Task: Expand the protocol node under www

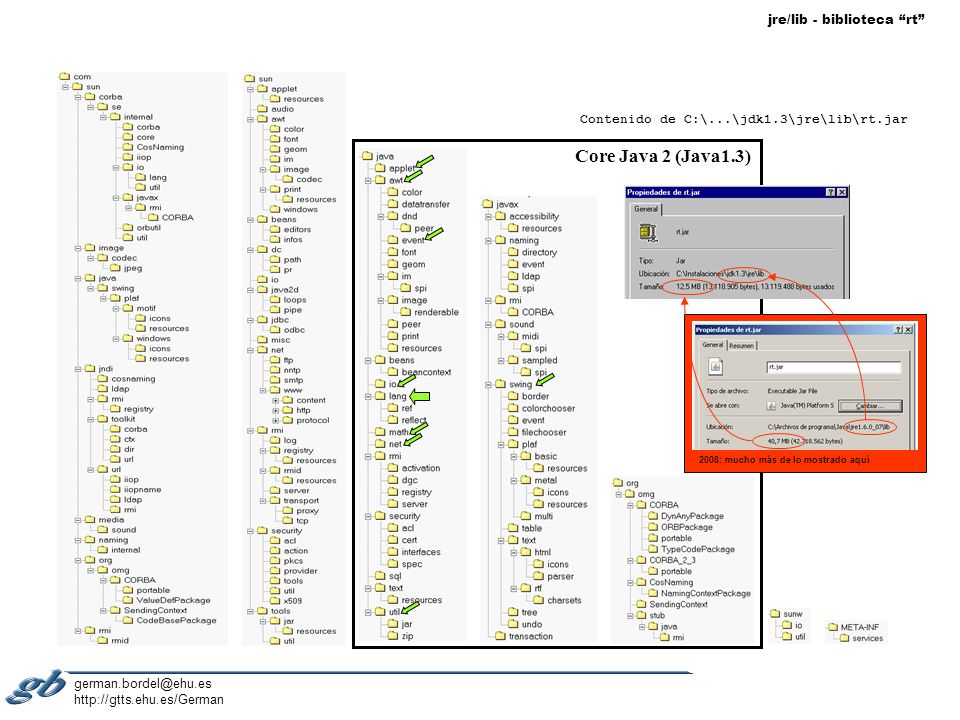Action: (276, 421)
